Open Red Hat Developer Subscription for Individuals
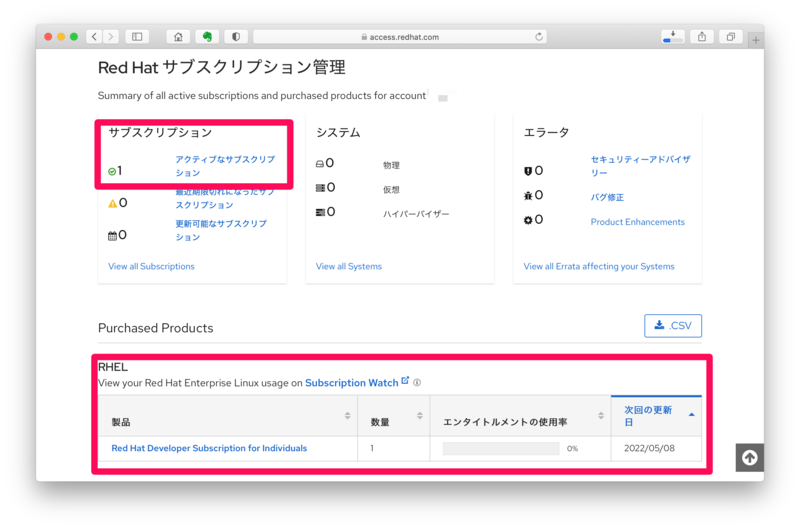The image size is (800, 529). coord(209,448)
